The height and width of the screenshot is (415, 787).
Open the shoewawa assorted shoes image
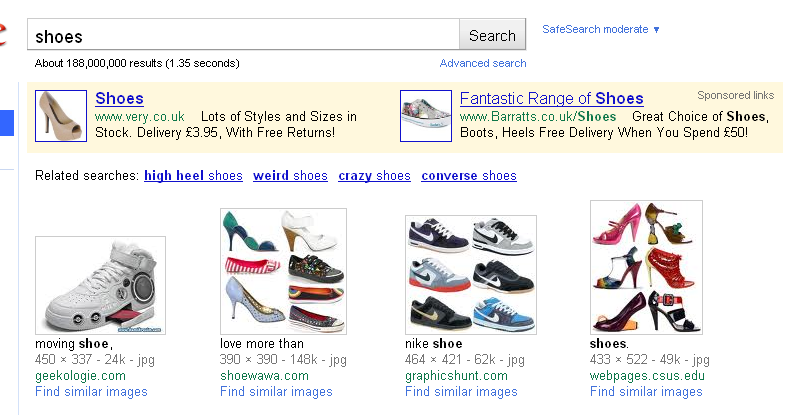pos(283,271)
